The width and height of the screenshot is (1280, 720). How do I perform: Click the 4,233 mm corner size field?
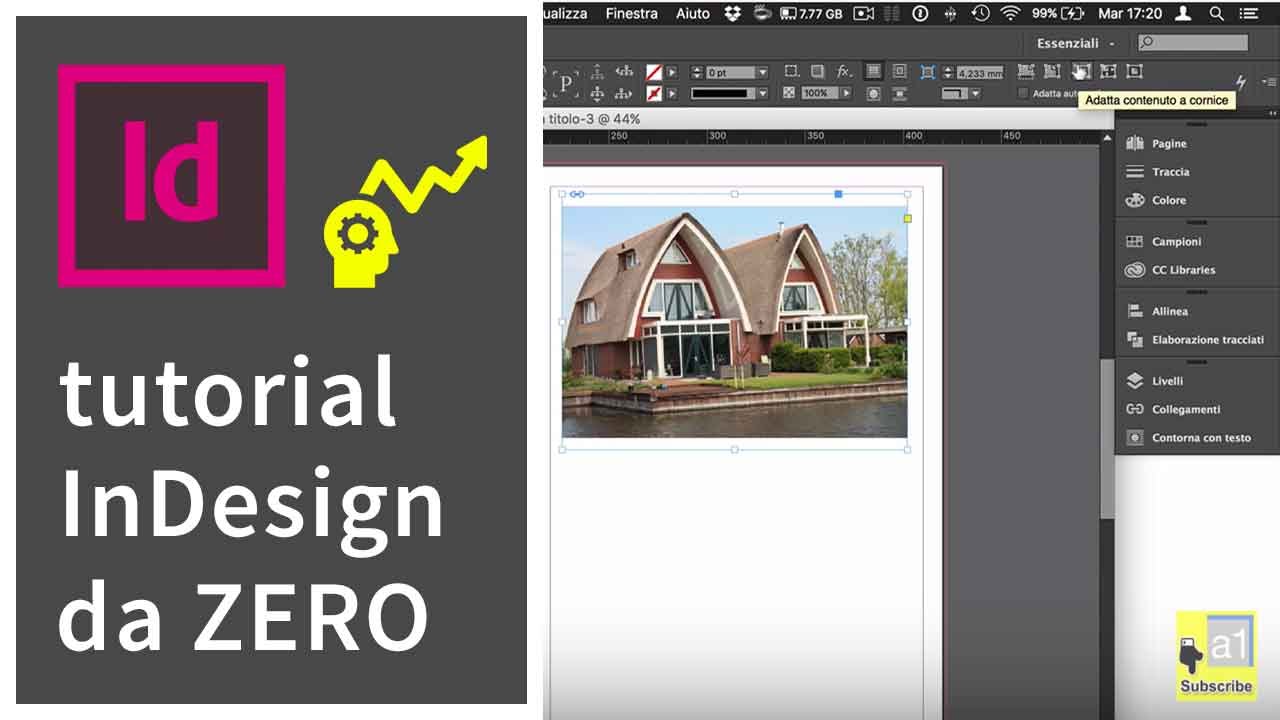[x=980, y=72]
